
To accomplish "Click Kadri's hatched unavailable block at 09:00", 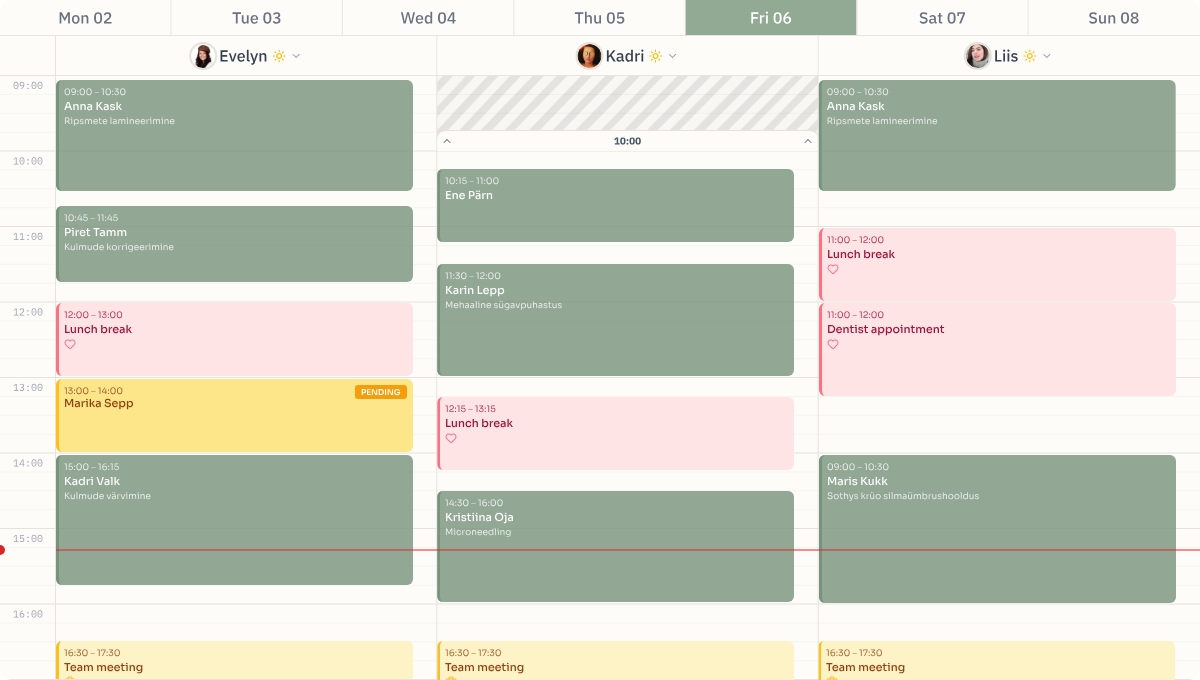I will click(x=627, y=103).
